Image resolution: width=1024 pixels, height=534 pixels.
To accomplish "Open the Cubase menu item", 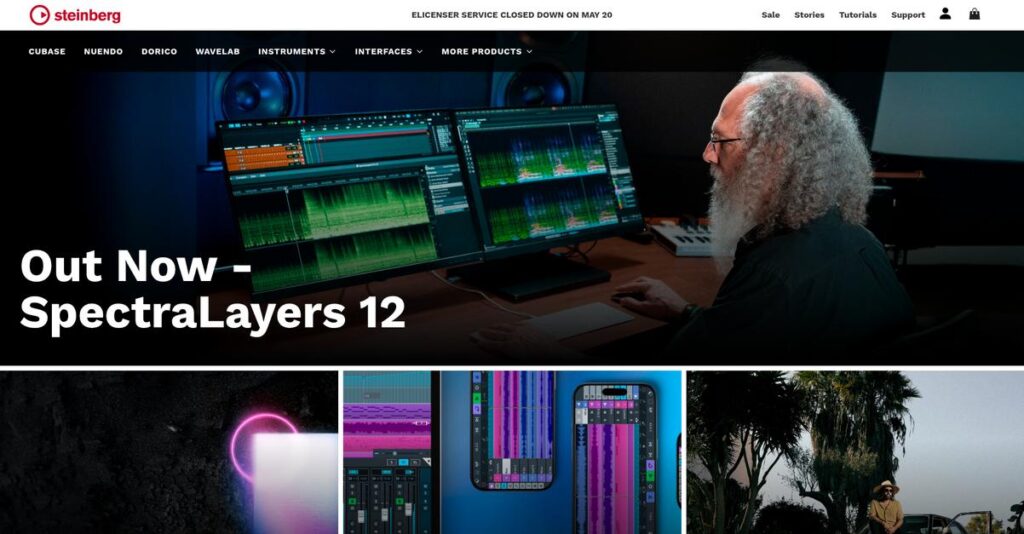I will point(47,52).
